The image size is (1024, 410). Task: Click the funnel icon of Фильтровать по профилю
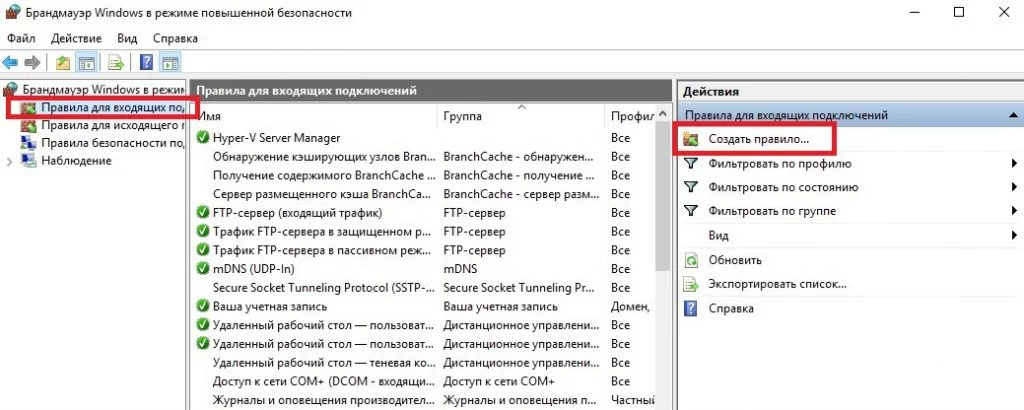pos(691,163)
